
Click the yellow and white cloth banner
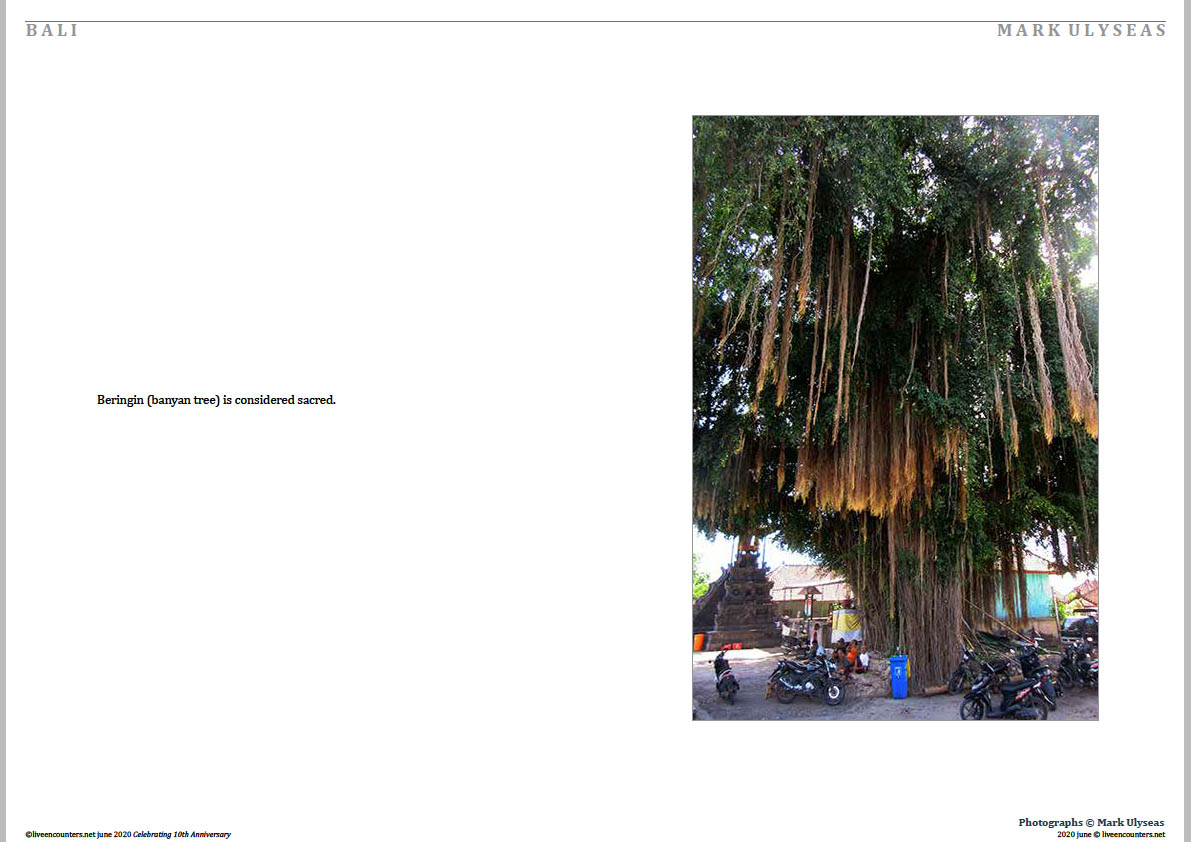[x=846, y=624]
